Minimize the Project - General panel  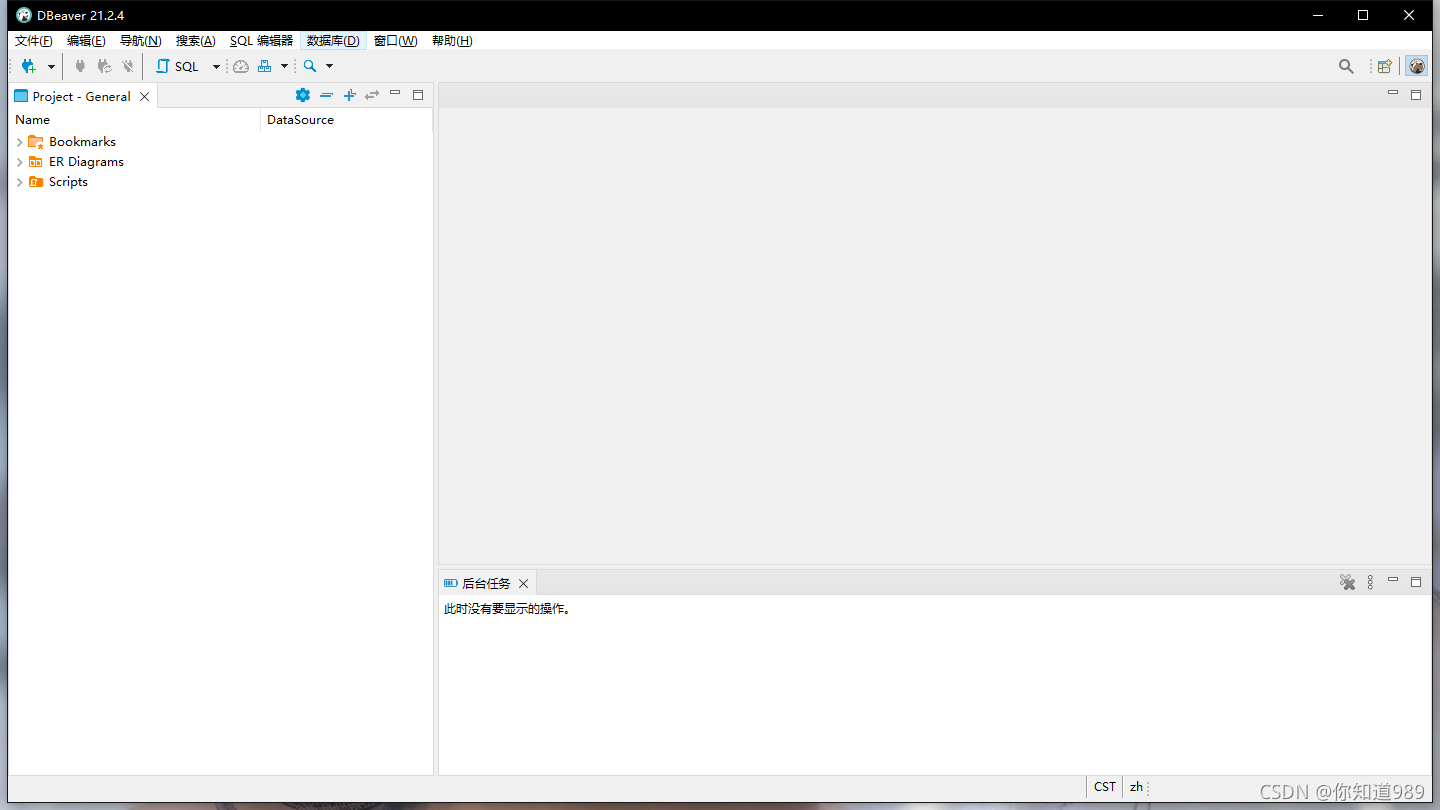[395, 93]
